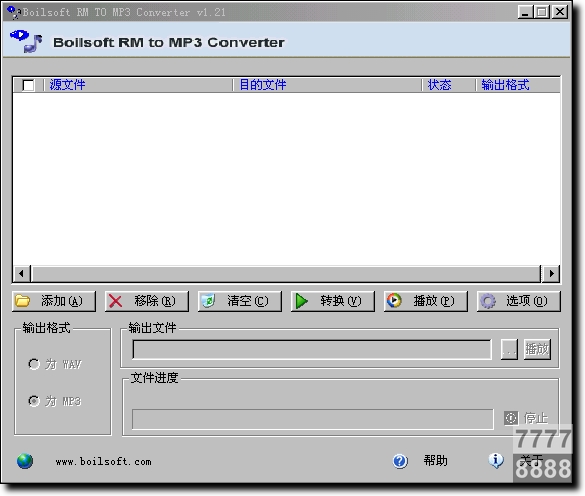The width and height of the screenshot is (585, 496).
Task: Click the red X icon on 移除(R)
Action: 115,301
